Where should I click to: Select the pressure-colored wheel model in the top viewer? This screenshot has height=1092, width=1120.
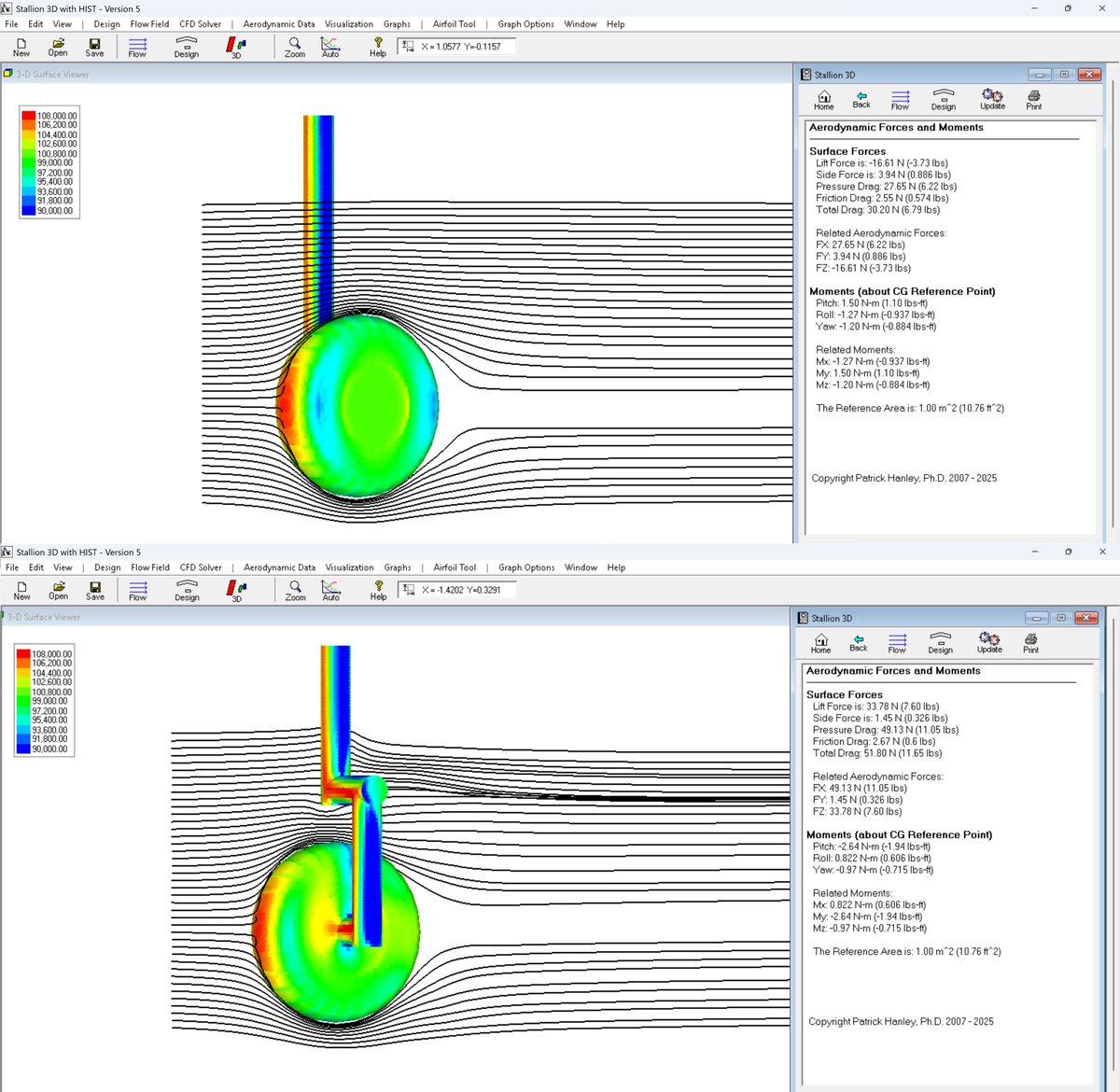coord(358,406)
